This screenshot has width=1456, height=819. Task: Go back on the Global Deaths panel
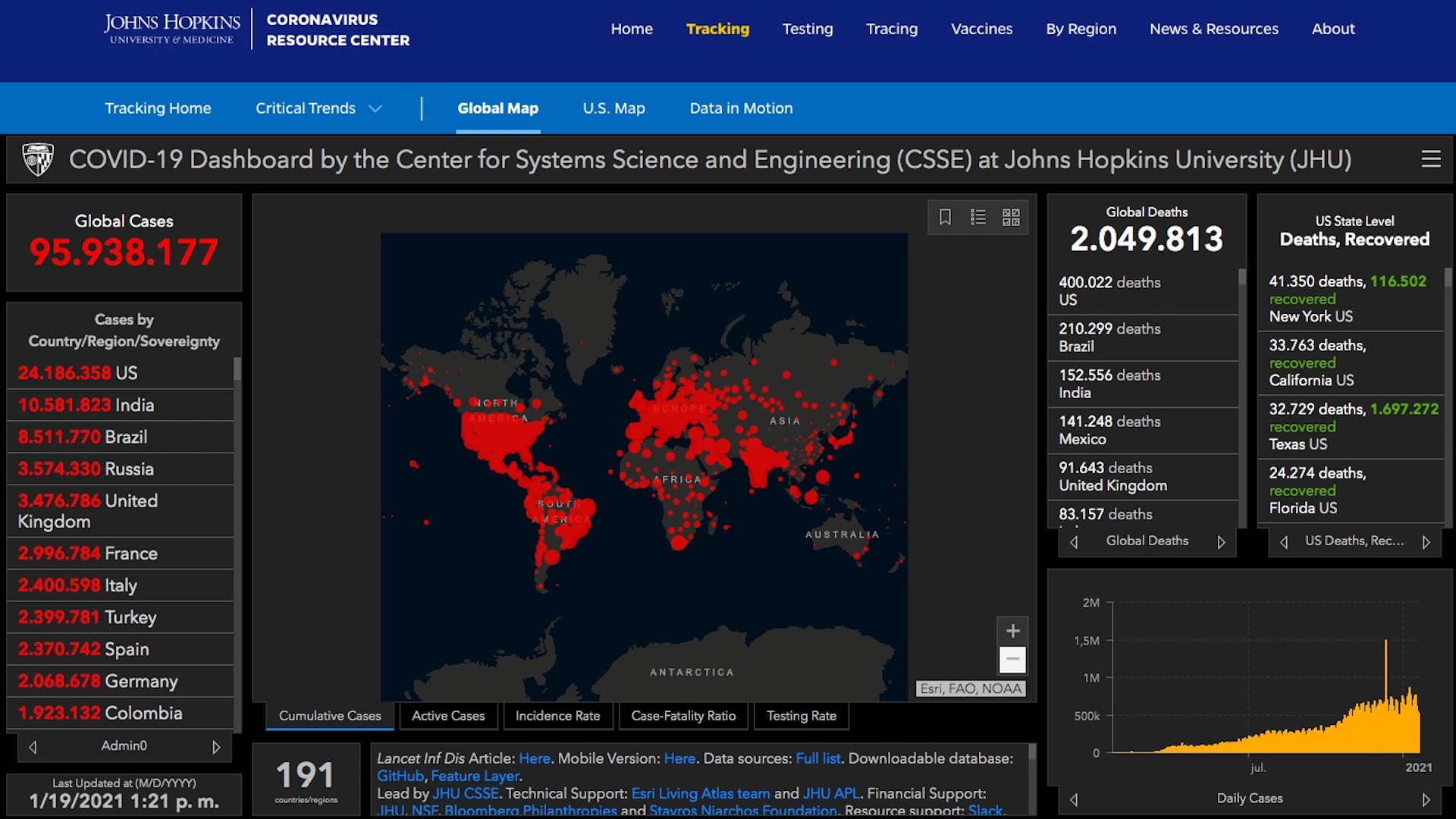click(x=1074, y=541)
